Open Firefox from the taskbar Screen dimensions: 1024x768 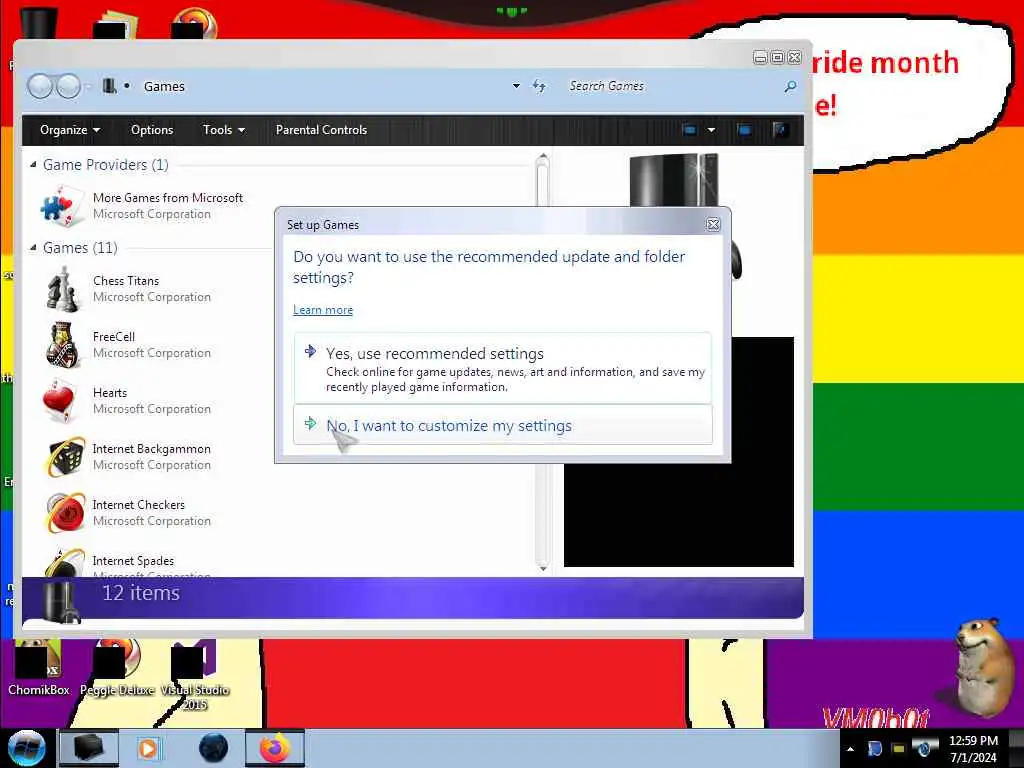point(275,748)
